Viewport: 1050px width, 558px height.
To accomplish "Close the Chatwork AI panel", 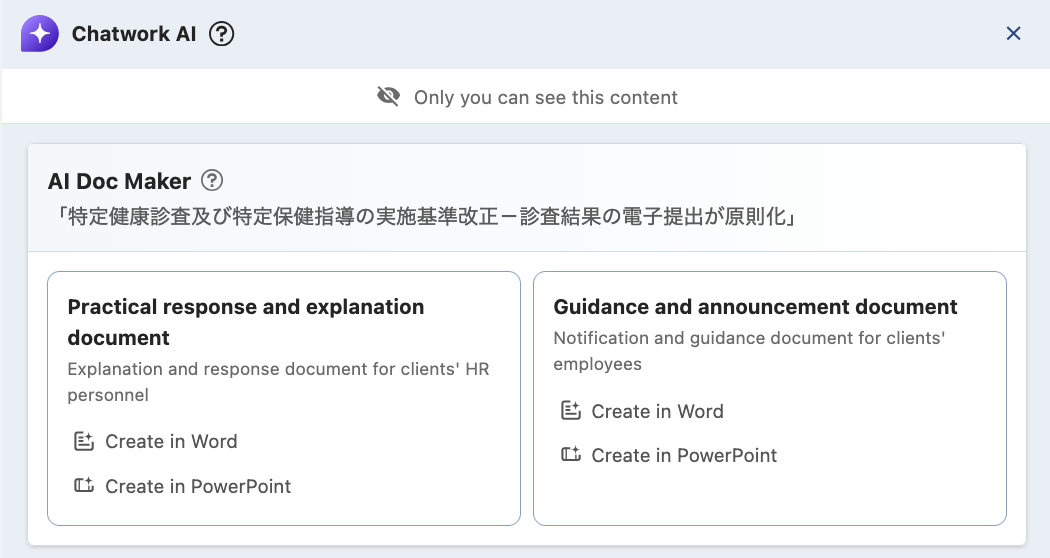I will click(x=1013, y=33).
